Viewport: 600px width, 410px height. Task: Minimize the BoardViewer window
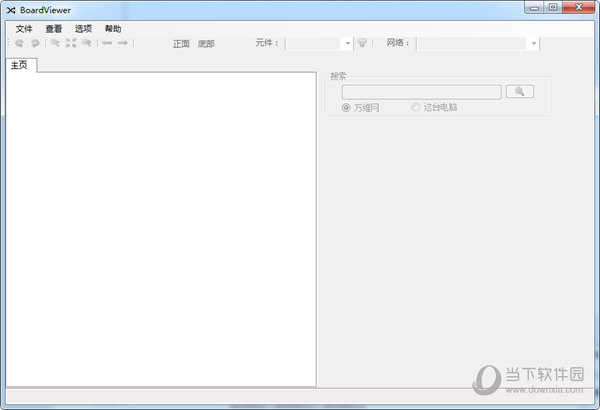pyautogui.click(x=534, y=7)
